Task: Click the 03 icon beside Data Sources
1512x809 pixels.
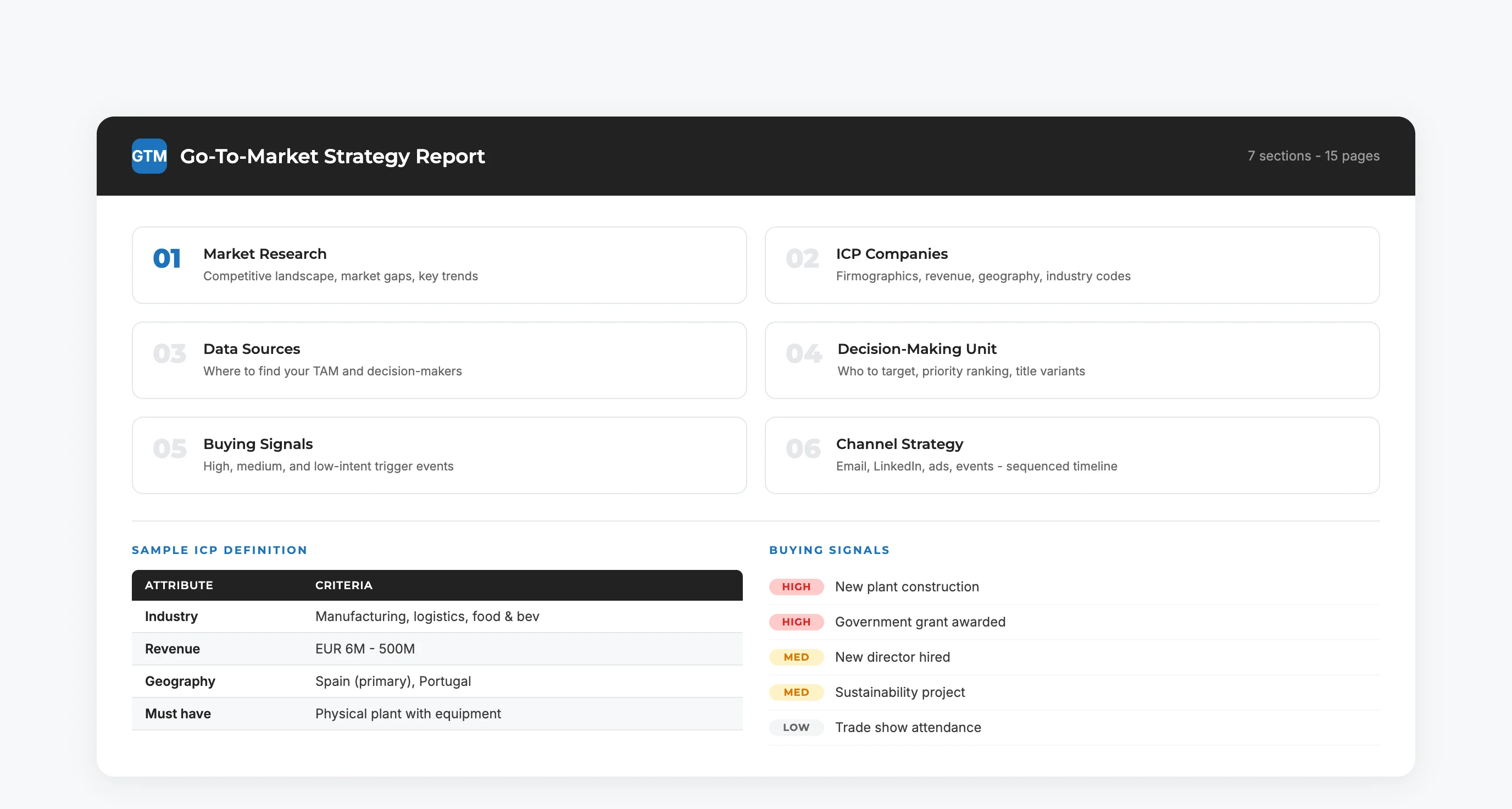Action: [x=169, y=352]
